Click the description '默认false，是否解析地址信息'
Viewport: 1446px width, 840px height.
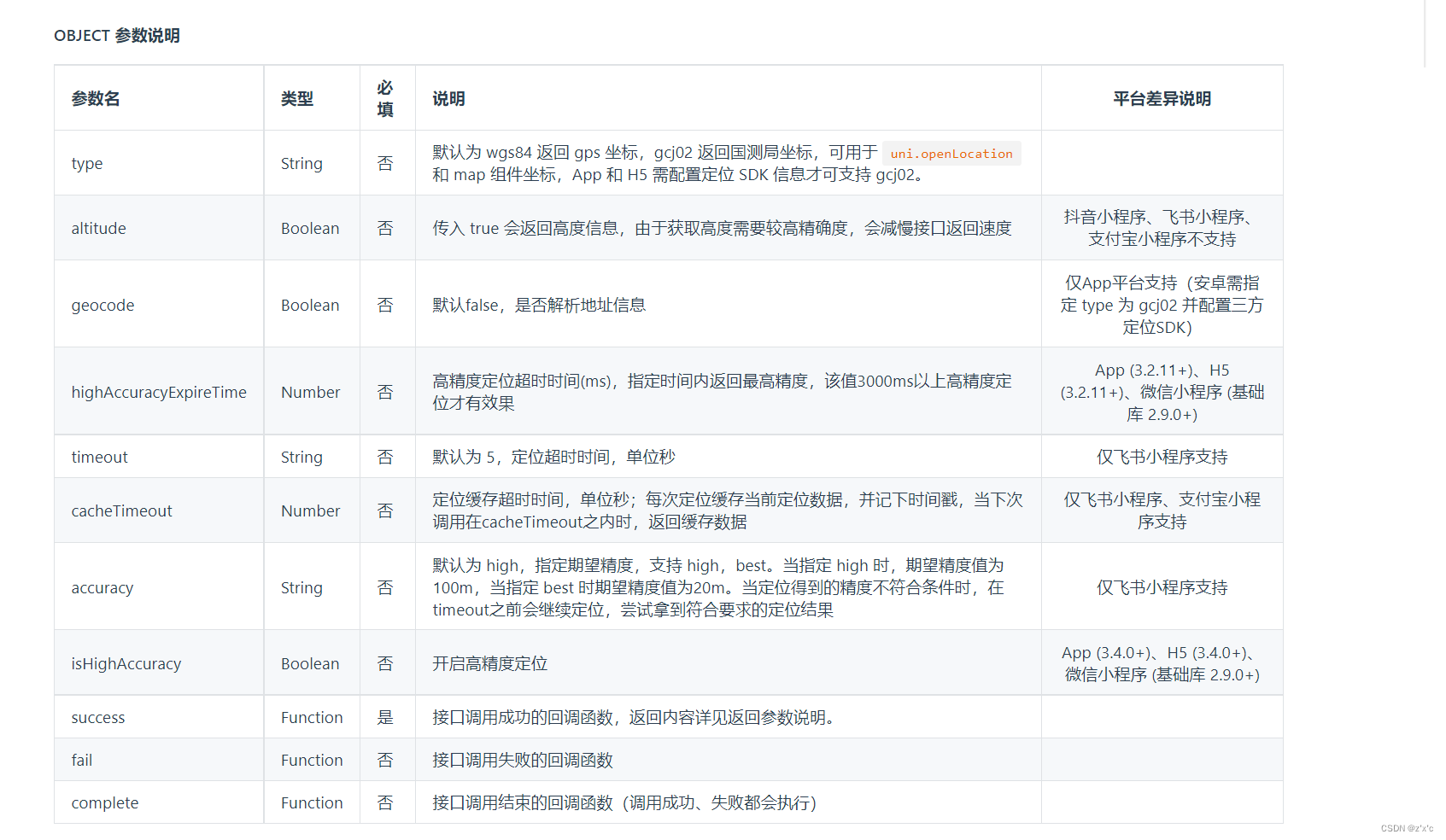pos(539,305)
